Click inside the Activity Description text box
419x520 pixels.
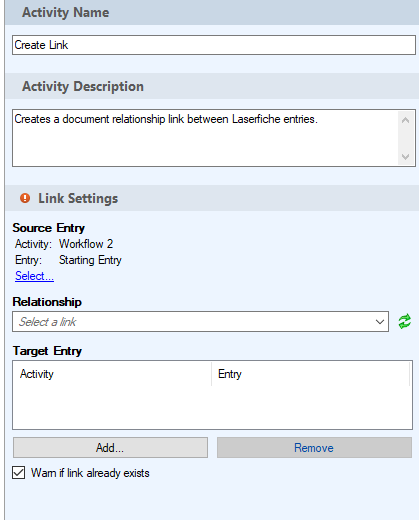point(205,138)
